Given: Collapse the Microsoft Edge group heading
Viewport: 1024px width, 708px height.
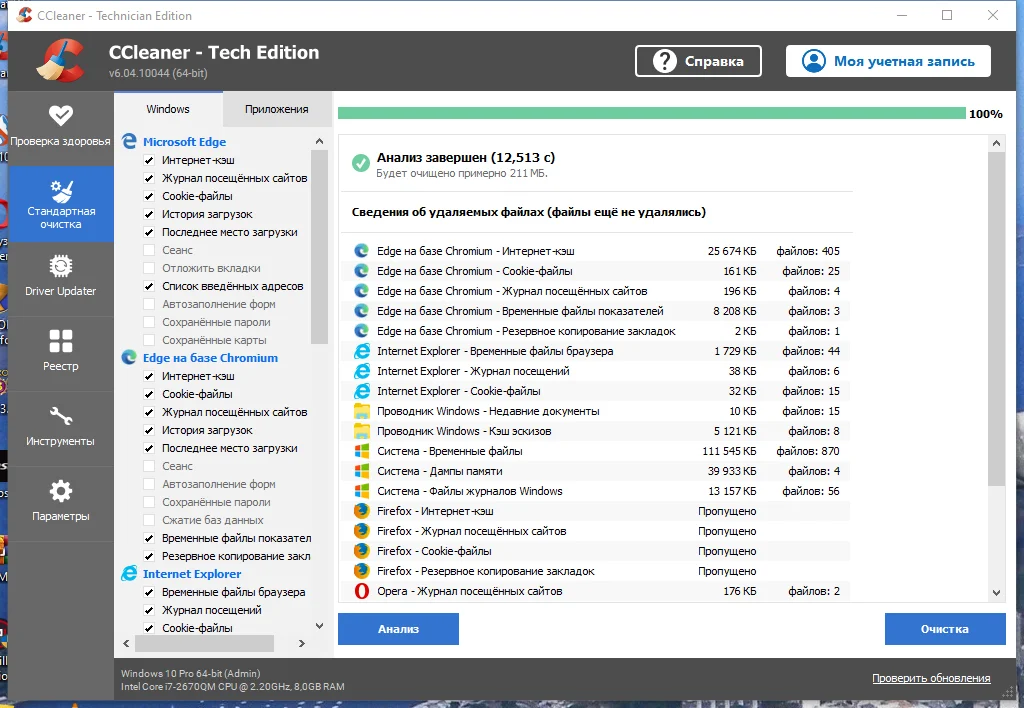Looking at the screenshot, I should [184, 142].
